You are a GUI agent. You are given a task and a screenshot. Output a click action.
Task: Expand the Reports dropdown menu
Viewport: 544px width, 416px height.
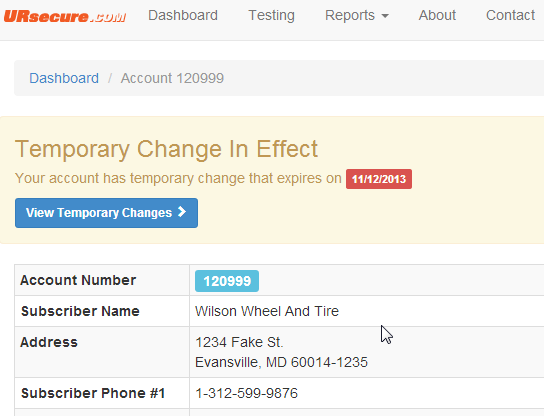pos(357,15)
